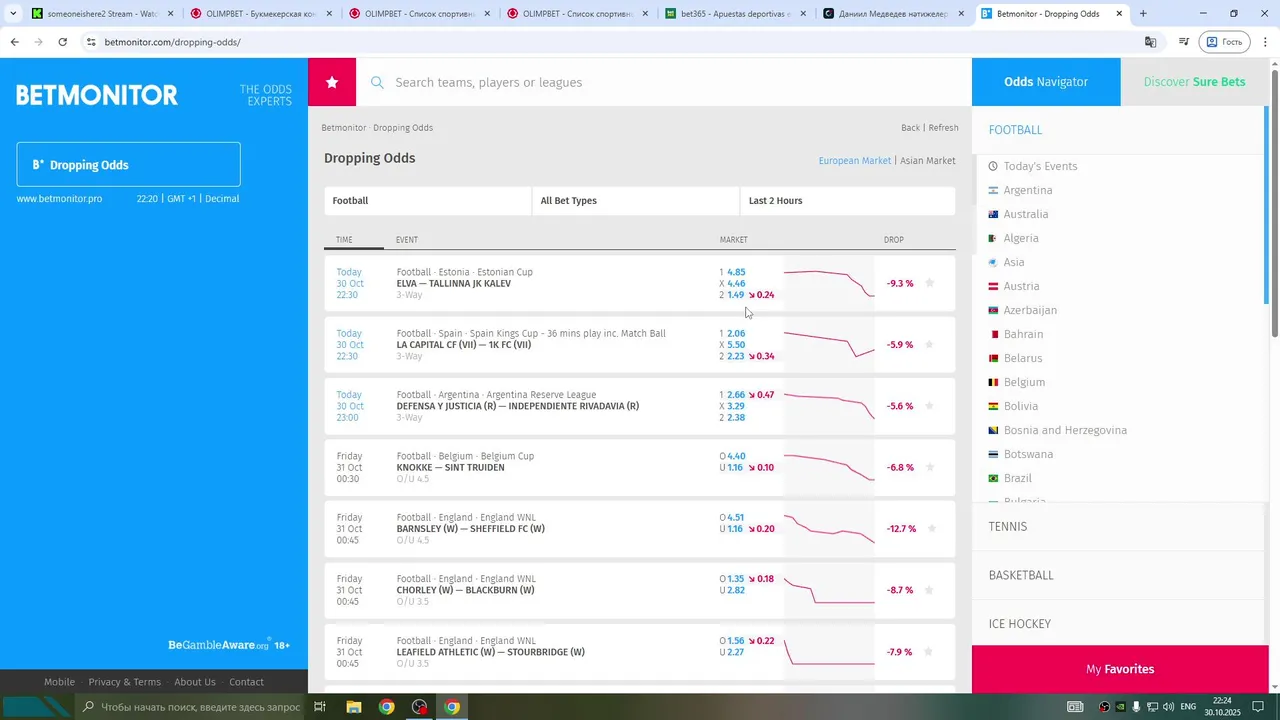
Task: Star the Defensa y Justicia (R) event
Action: pyautogui.click(x=929, y=406)
